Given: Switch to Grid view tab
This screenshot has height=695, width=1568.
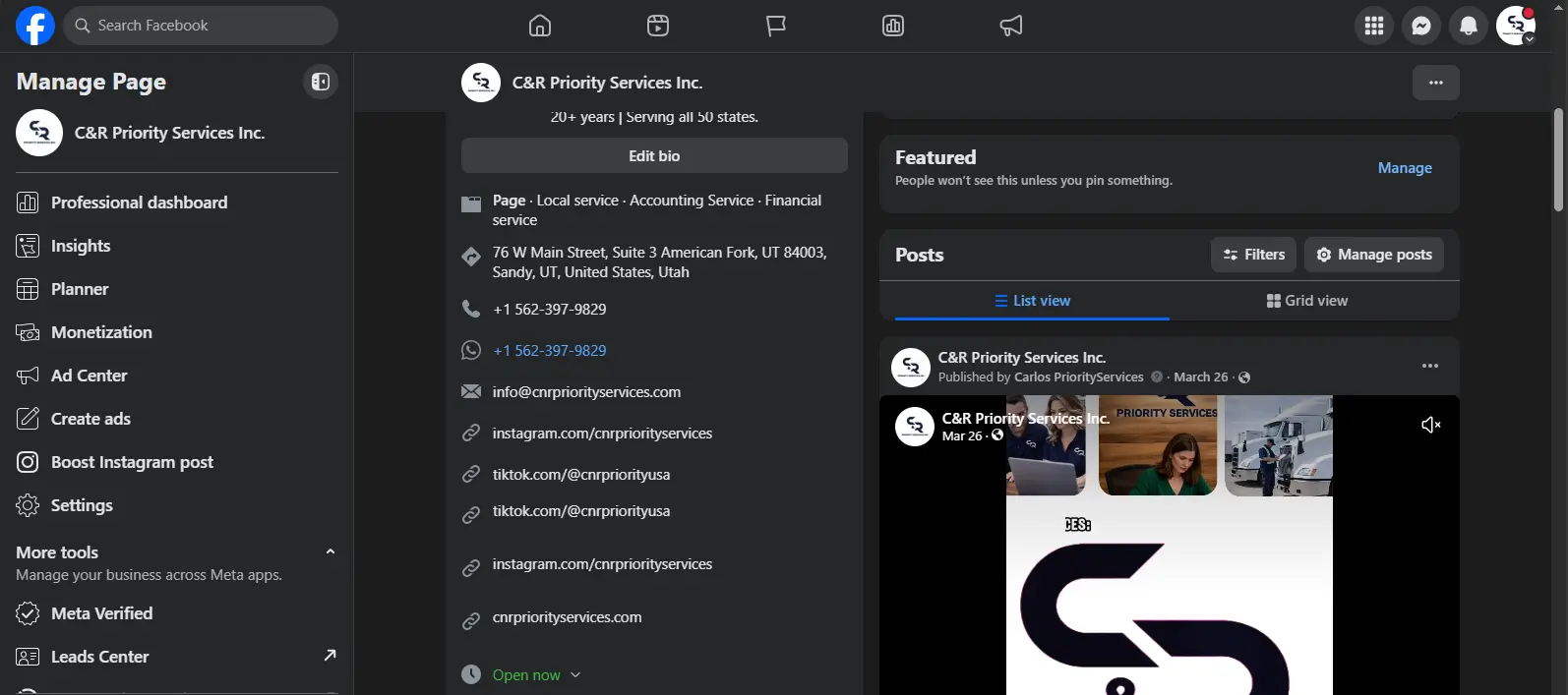Looking at the screenshot, I should 1307,301.
